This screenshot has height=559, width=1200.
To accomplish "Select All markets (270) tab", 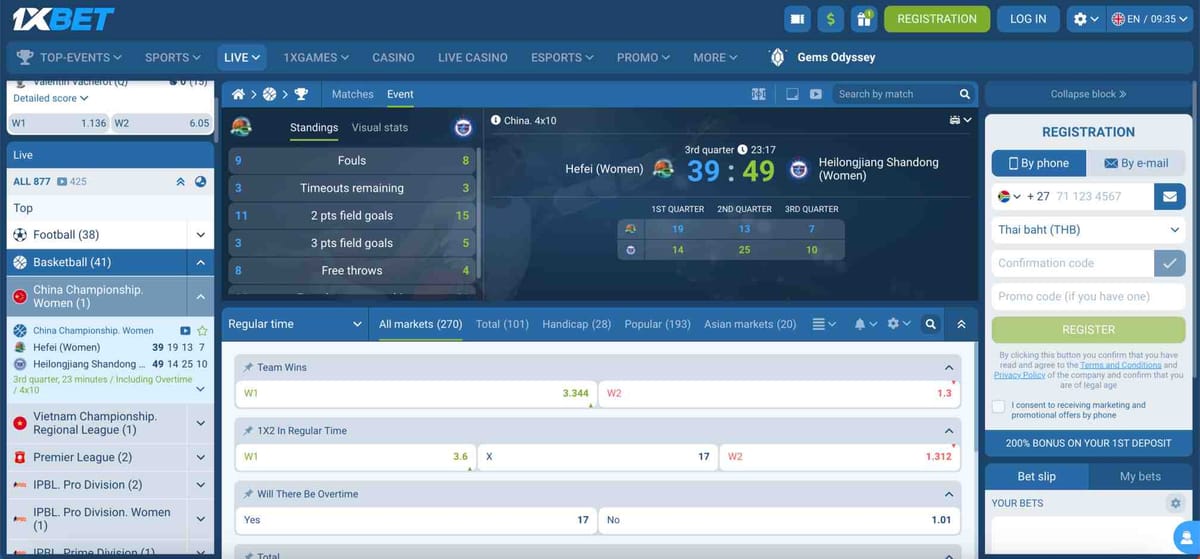I will pos(420,324).
